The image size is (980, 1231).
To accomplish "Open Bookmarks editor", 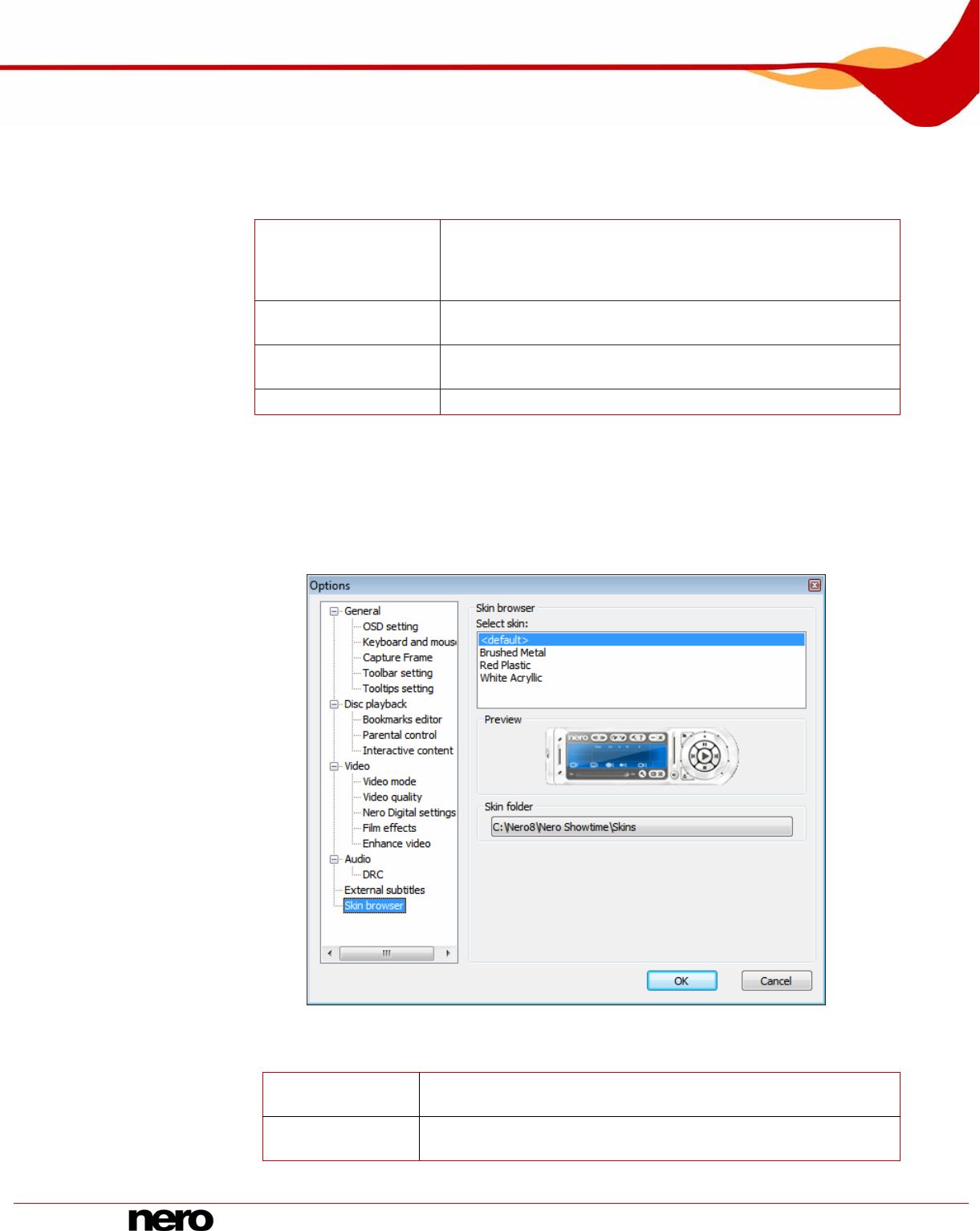I will pos(402,719).
